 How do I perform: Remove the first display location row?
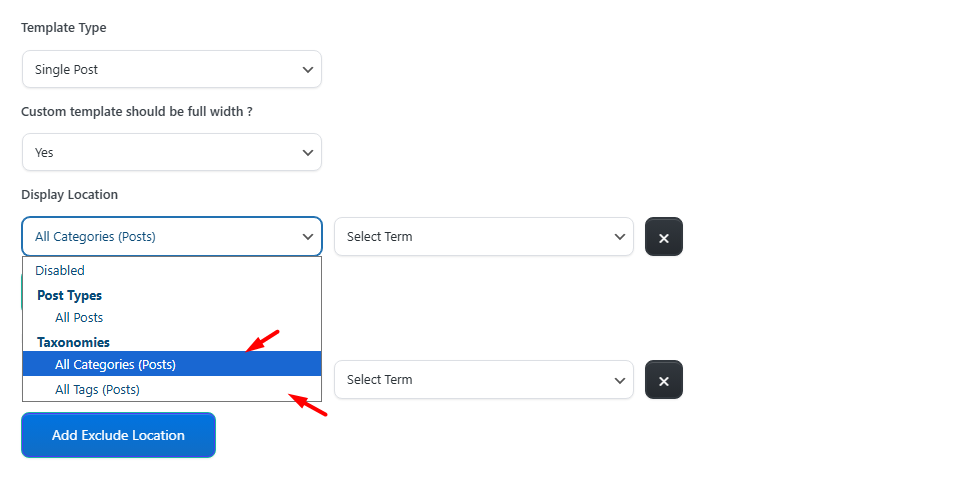point(663,237)
